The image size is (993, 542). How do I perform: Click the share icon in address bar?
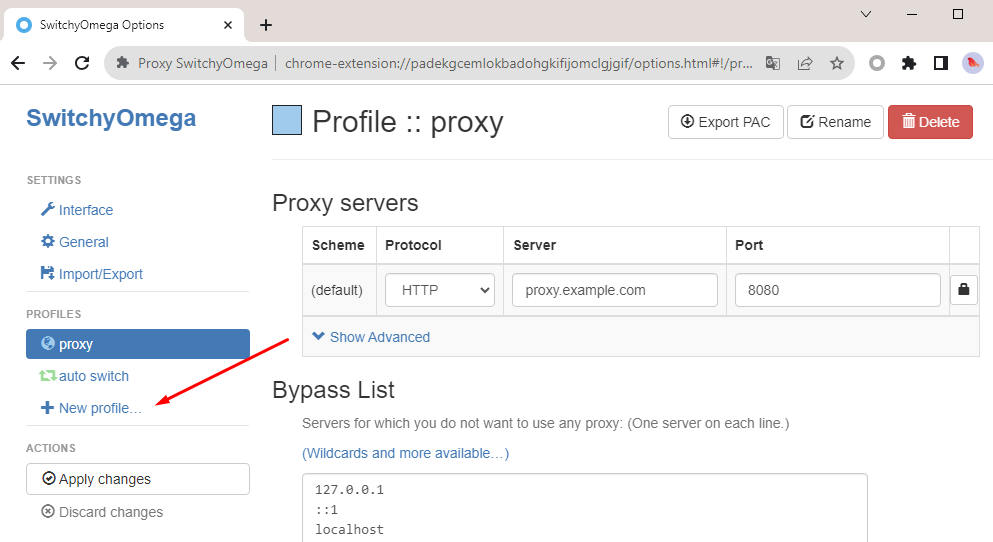pos(805,63)
